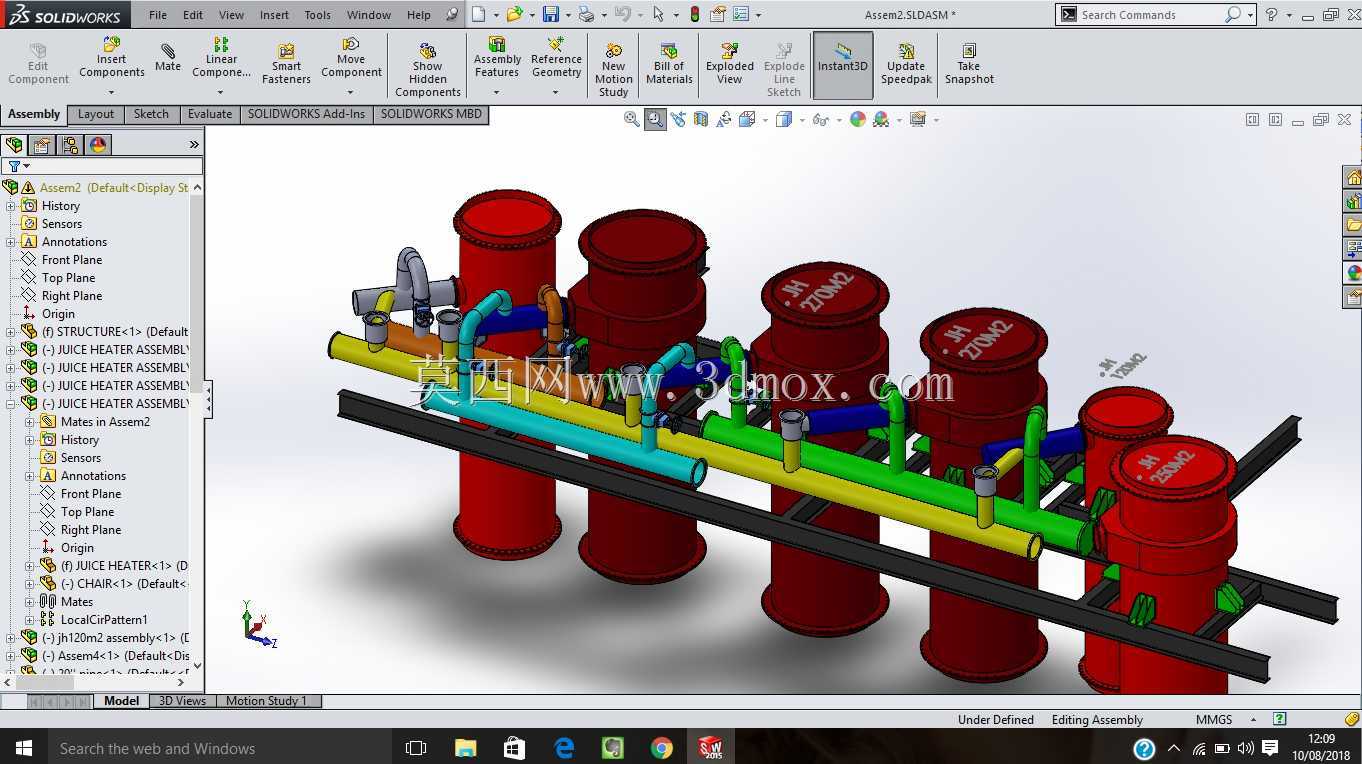Image resolution: width=1362 pixels, height=764 pixels.
Task: Click the Search the web and Windows box
Action: click(x=220, y=748)
